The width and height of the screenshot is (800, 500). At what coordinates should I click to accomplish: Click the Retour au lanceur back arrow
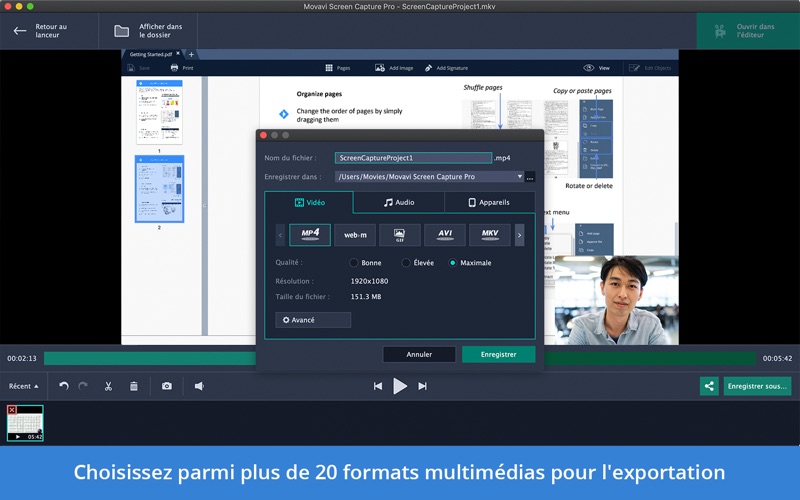(x=20, y=31)
